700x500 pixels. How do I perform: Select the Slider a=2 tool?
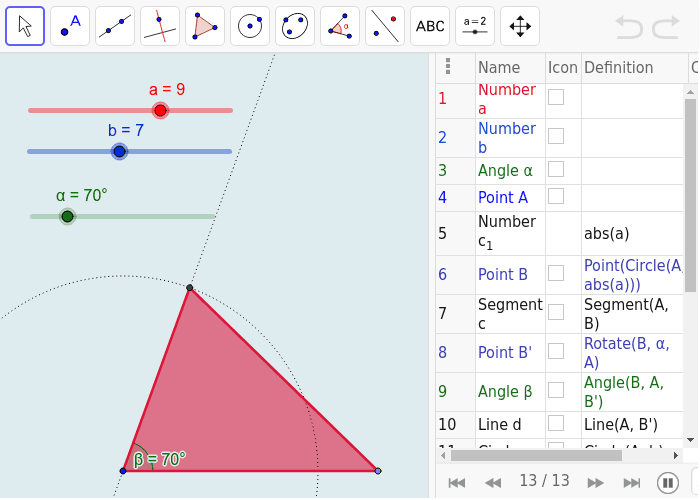pyautogui.click(x=475, y=26)
